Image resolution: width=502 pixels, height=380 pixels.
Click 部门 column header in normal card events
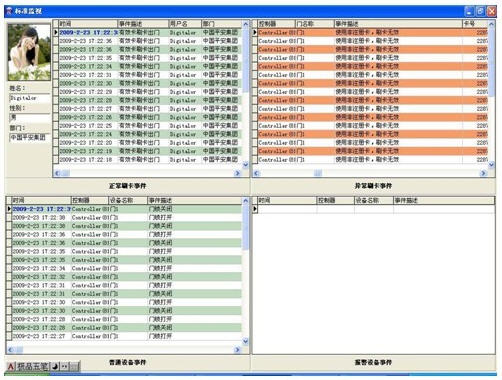click(x=222, y=24)
